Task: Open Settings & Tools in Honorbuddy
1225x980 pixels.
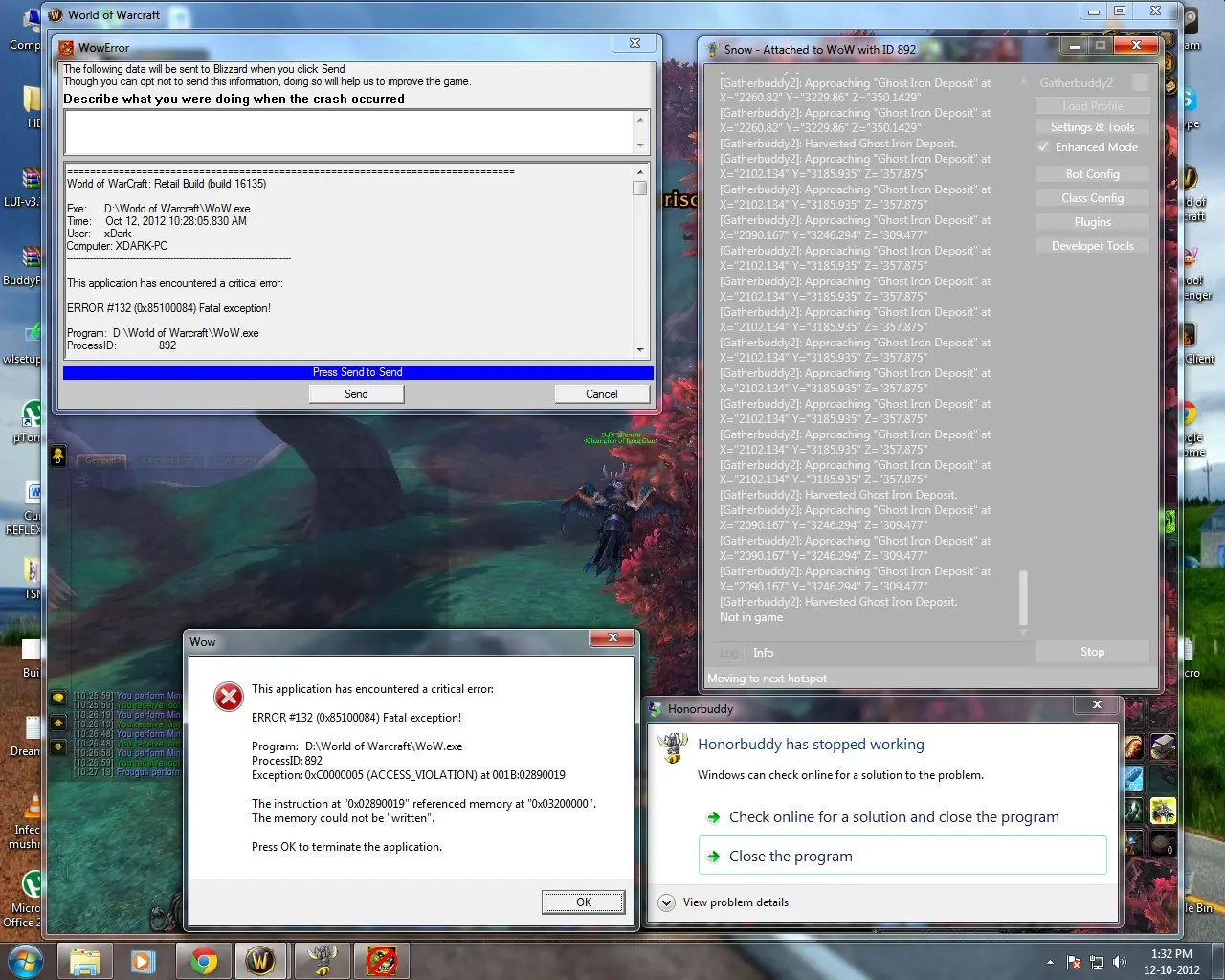Action: click(1093, 127)
